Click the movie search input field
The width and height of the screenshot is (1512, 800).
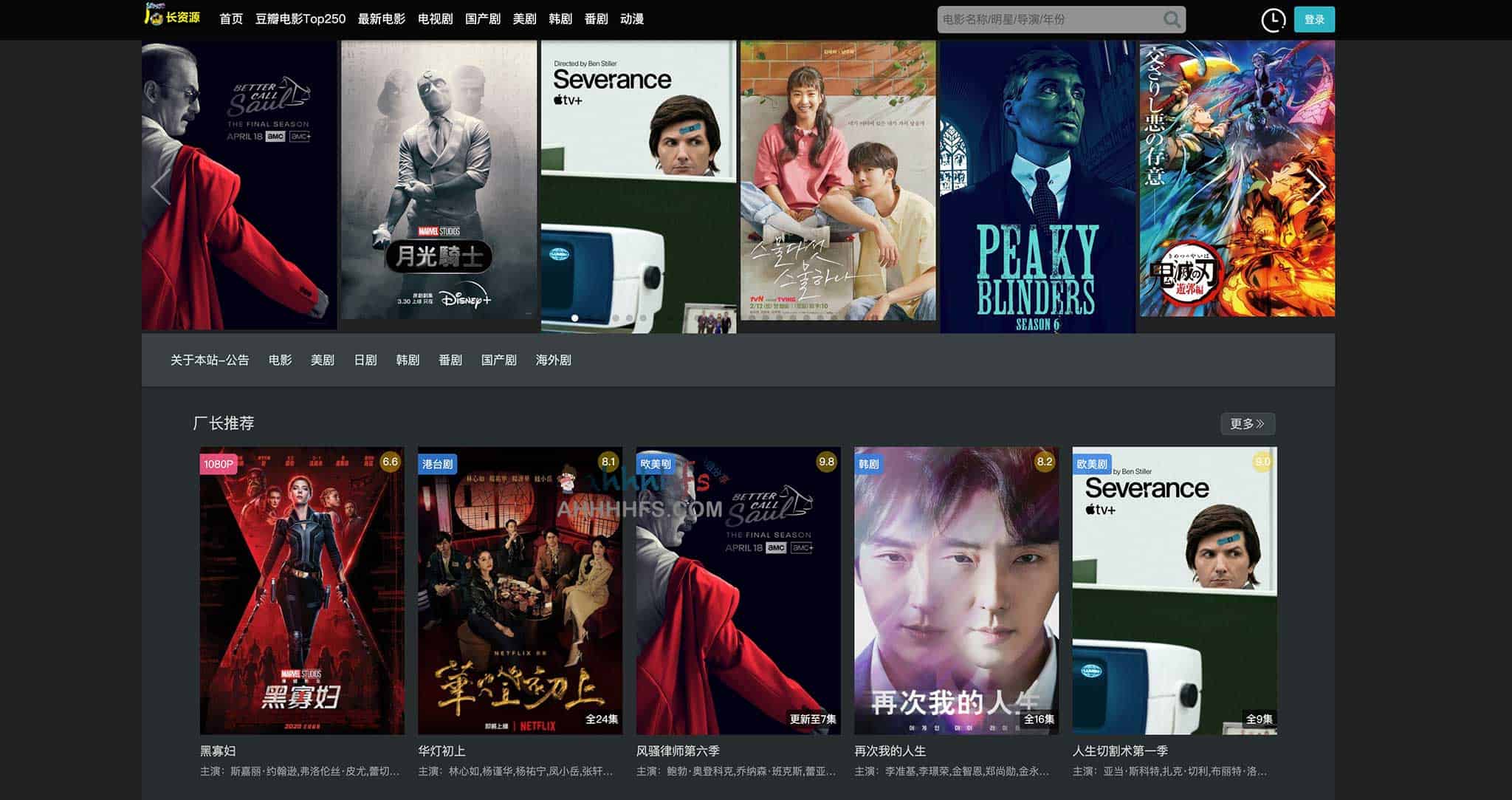[x=1049, y=19]
